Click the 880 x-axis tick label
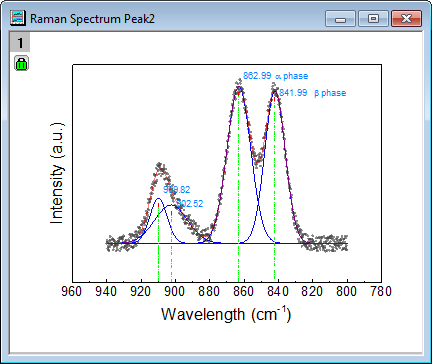Image resolution: width=432 pixels, height=364 pixels. click(x=209, y=292)
